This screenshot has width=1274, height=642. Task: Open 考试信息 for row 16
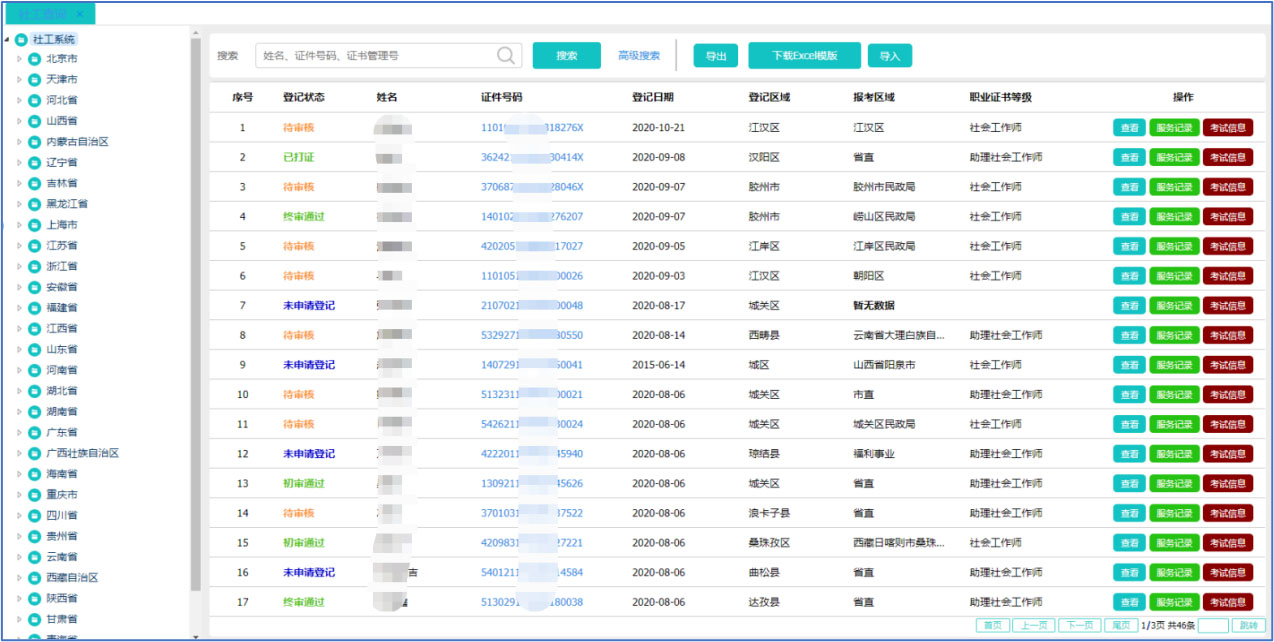[1228, 573]
